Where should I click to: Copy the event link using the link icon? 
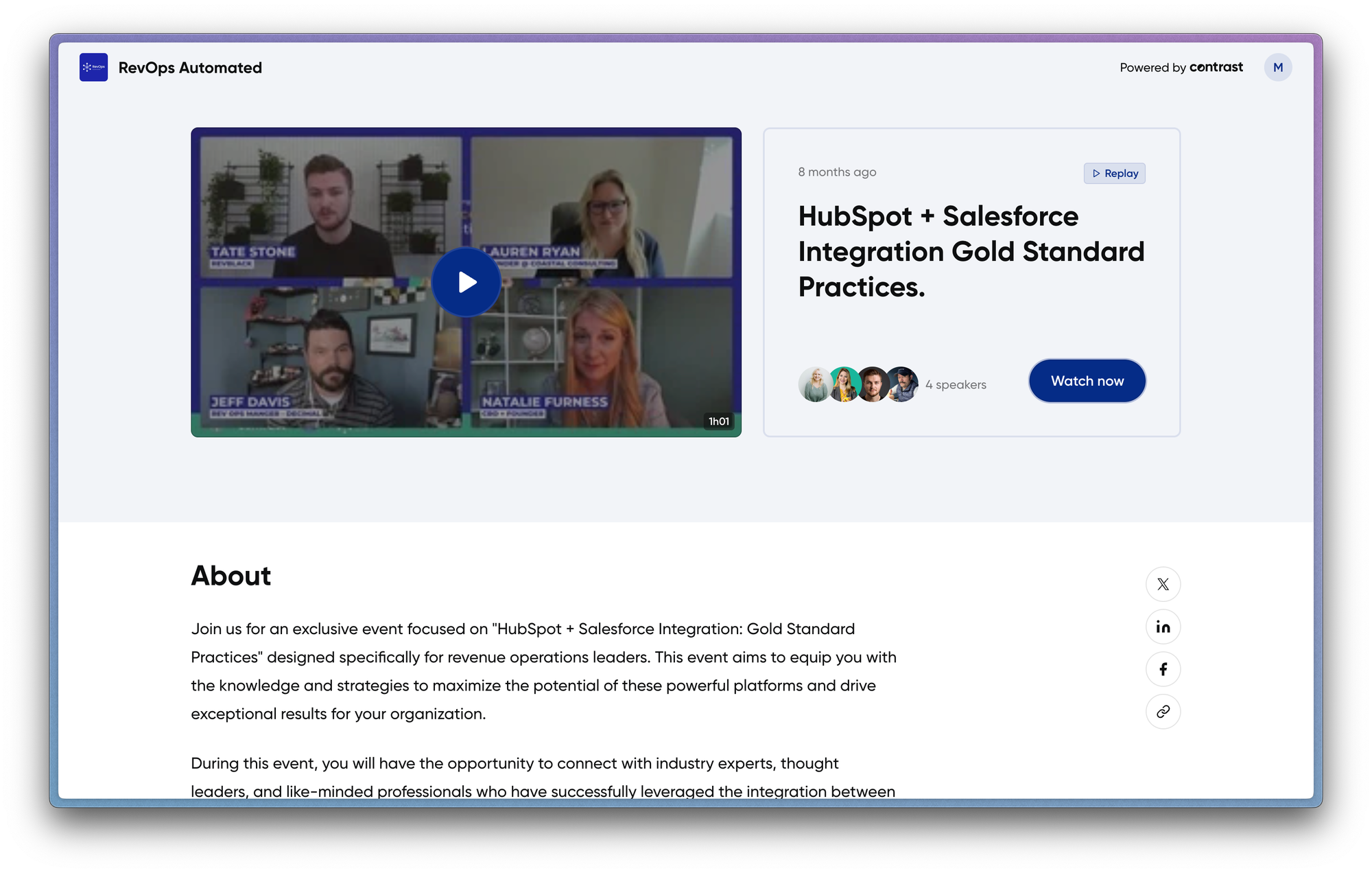1163,712
